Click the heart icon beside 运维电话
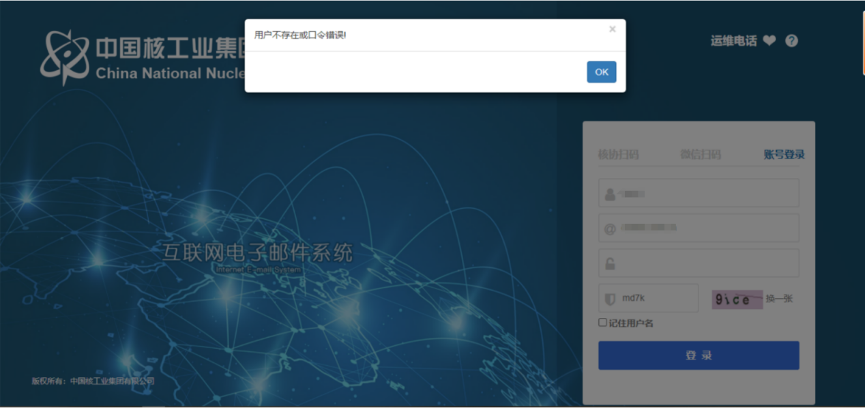Screen dimensions: 866x408 (x=769, y=41)
